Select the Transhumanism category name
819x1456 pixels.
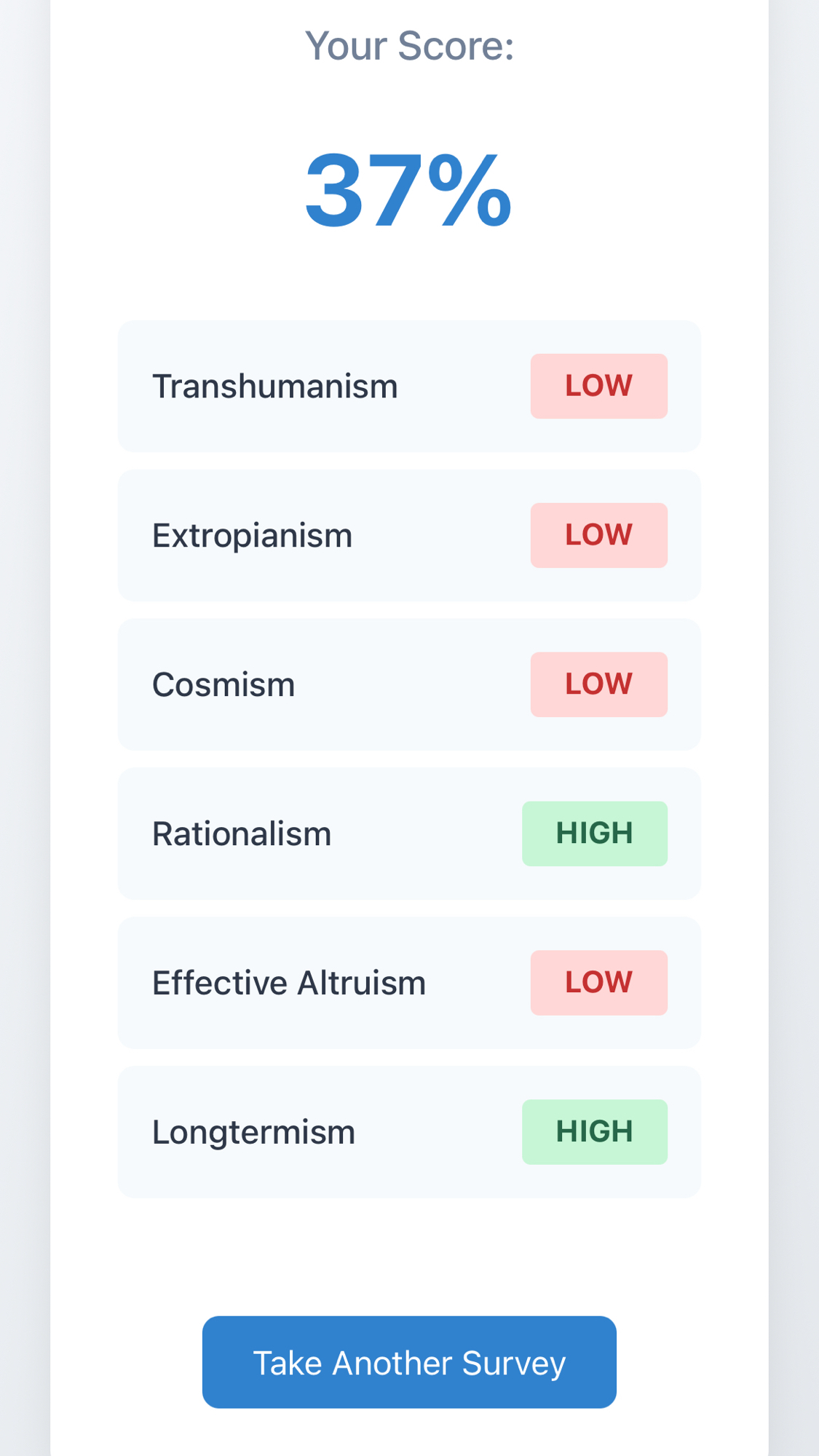274,387
